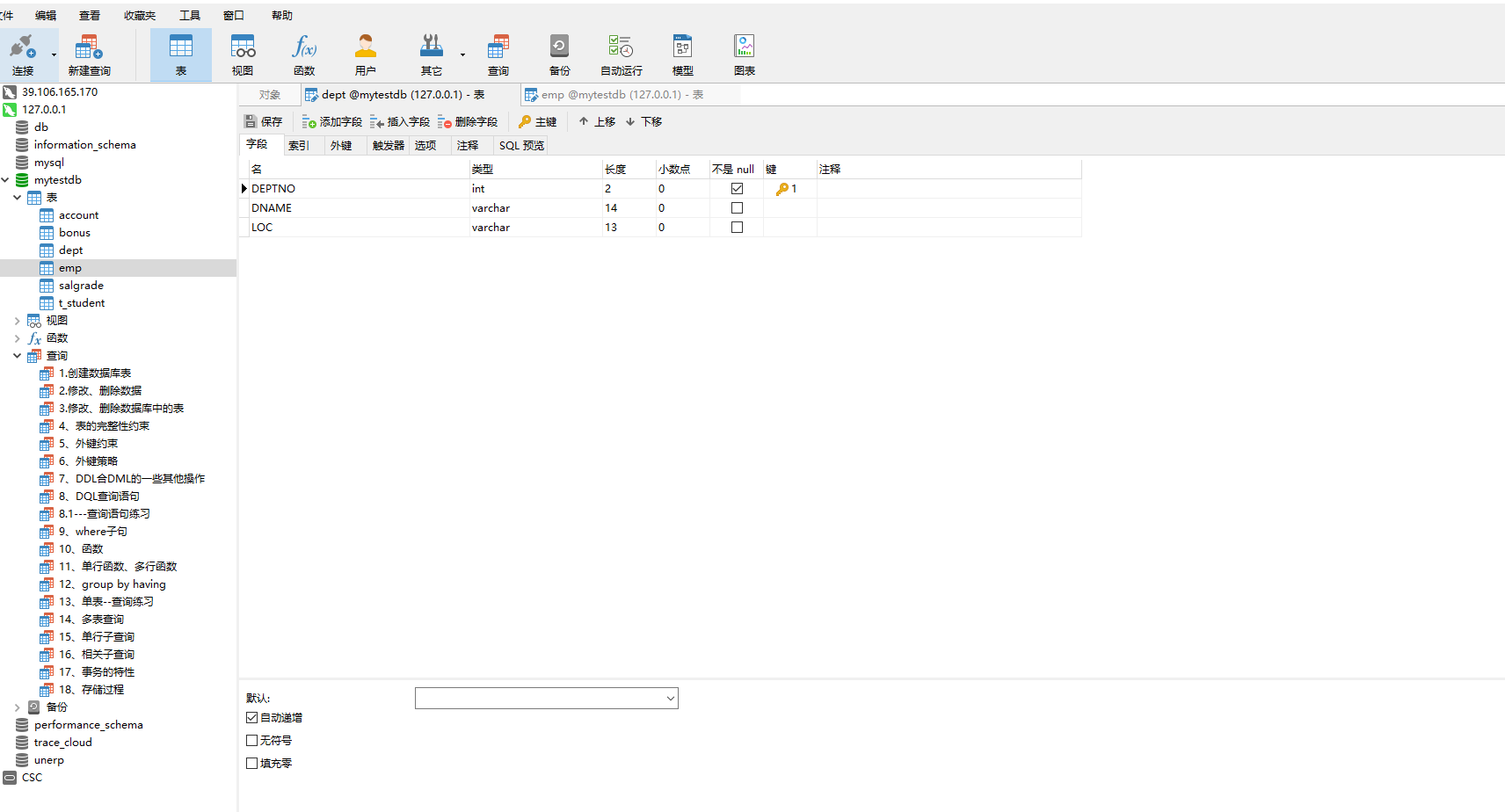Select the salgrade table in tree
This screenshot has height=812, width=1505.
click(81, 286)
